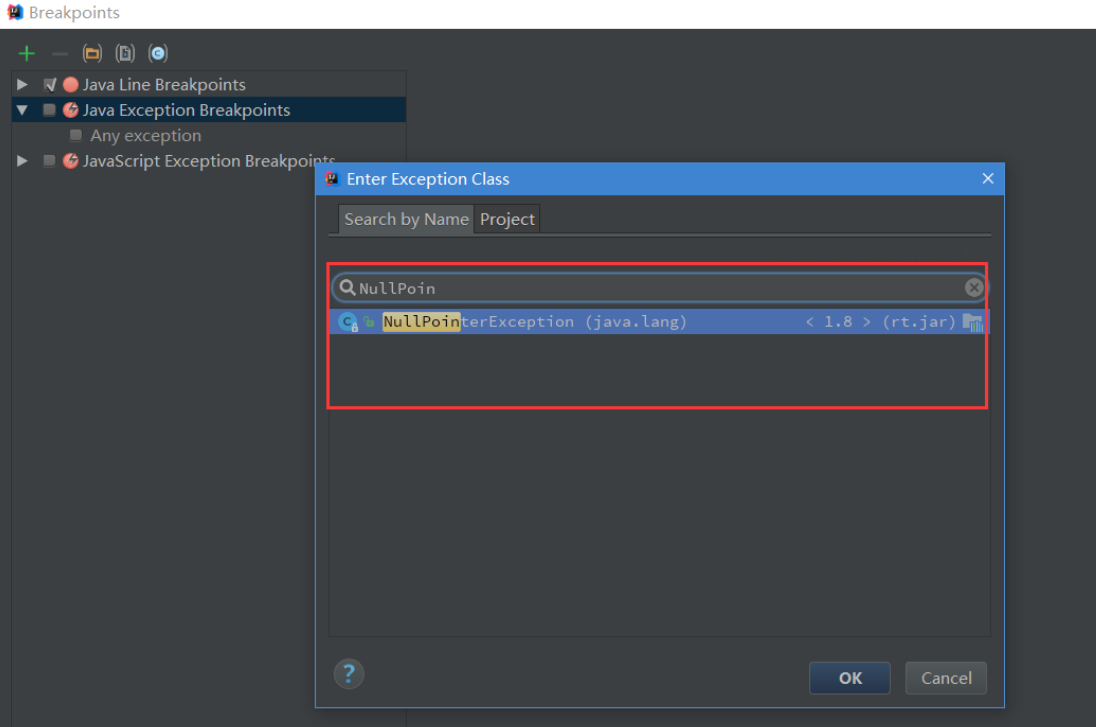The width and height of the screenshot is (1096, 727).
Task: Click Java Line Breakpoints red dot icon
Action: coord(71,85)
